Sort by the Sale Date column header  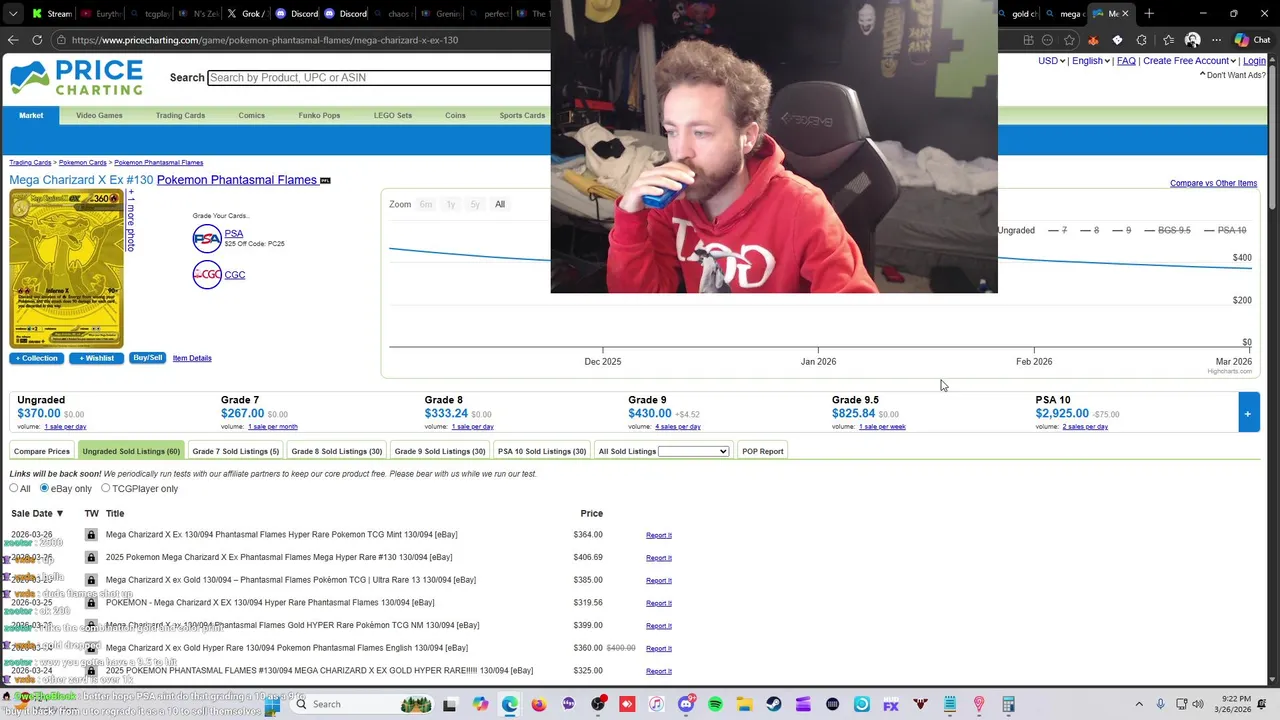pos(37,513)
